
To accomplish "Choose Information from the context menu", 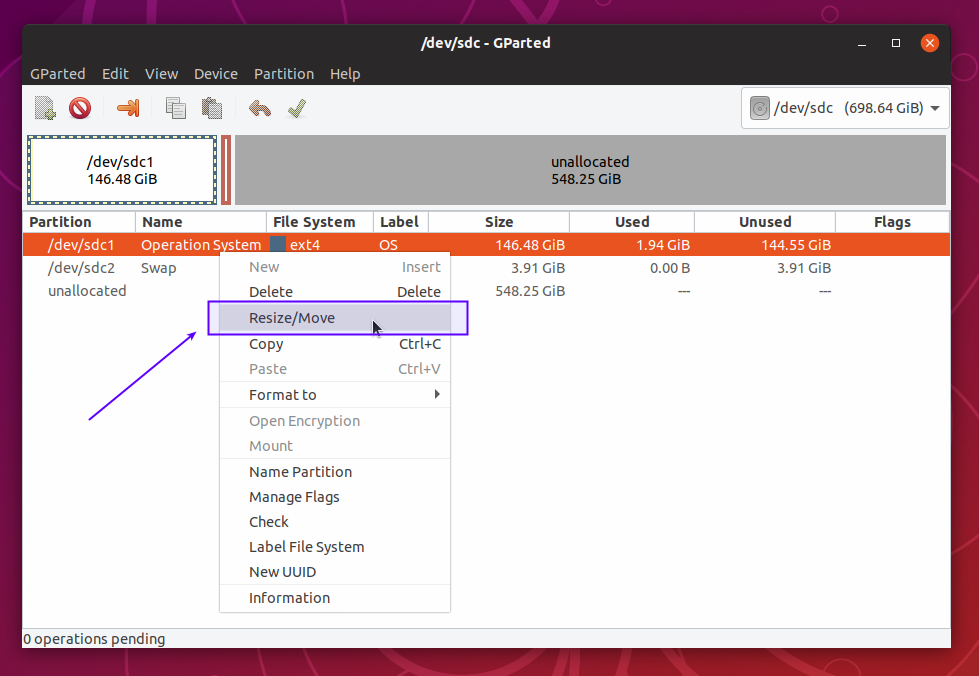I will click(289, 598).
